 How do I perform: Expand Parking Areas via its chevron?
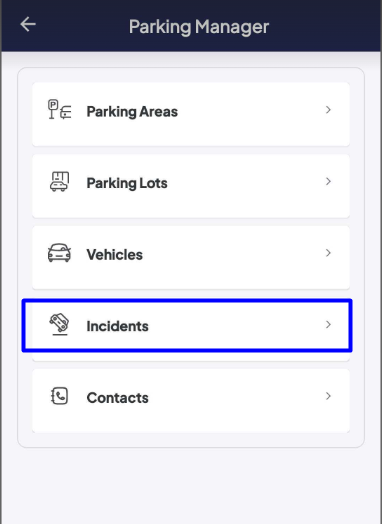point(328,110)
